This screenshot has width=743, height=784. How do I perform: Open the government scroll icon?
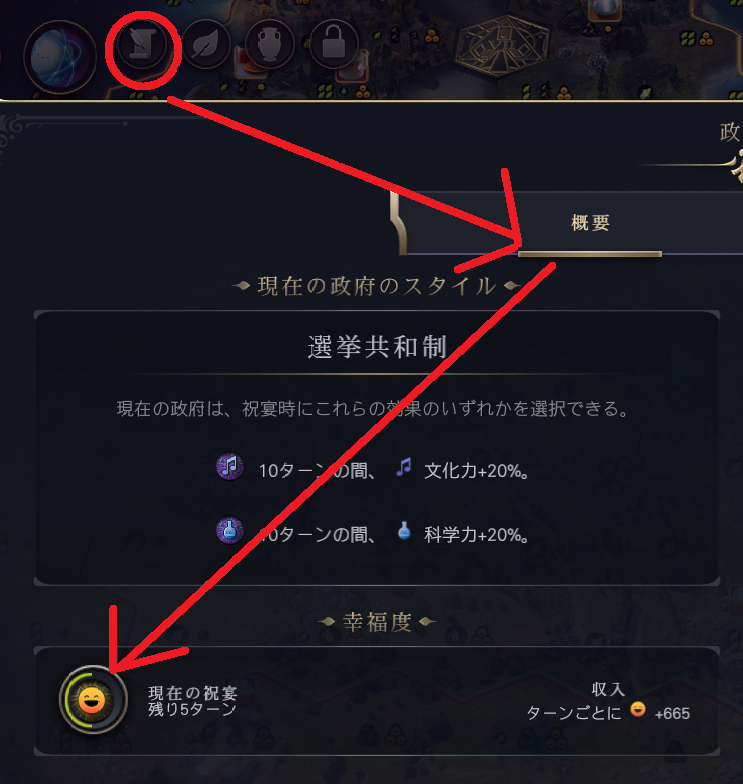[142, 45]
